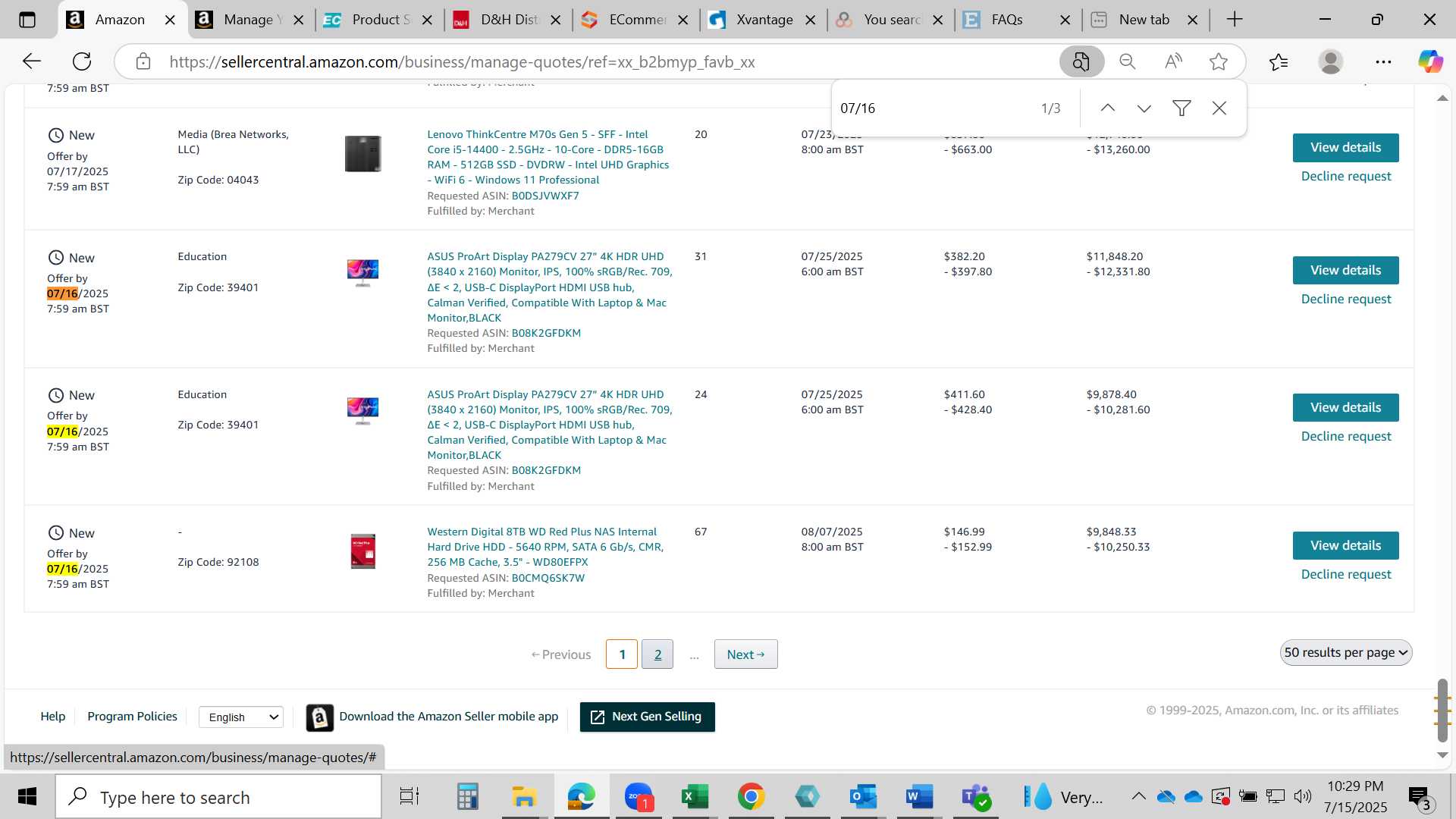Click the browser back arrow
The height and width of the screenshot is (819, 1456).
click(x=31, y=61)
